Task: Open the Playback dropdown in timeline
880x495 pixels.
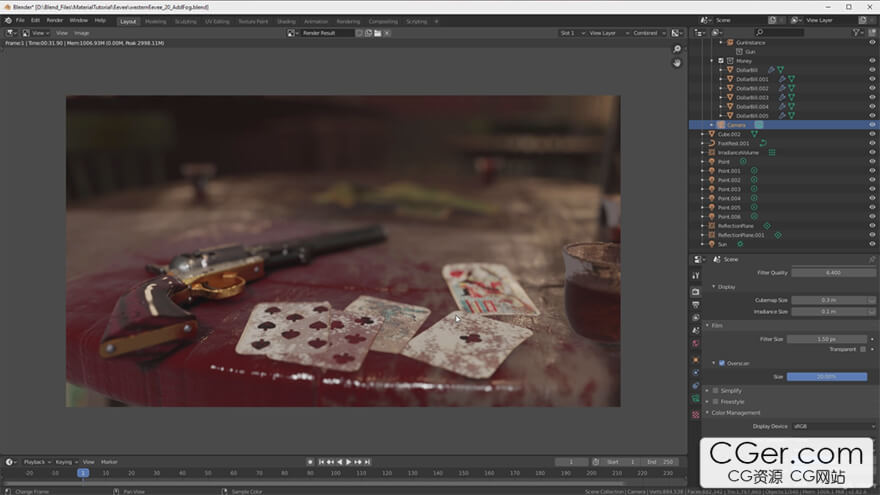Action: coord(37,462)
